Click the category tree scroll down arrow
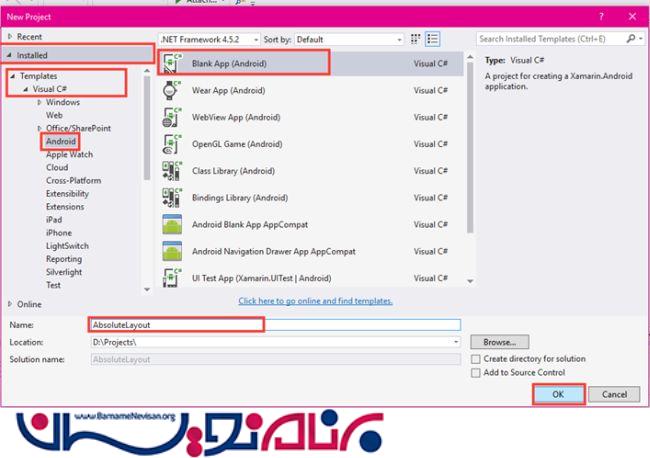This screenshot has height=458, width=650. 147,289
